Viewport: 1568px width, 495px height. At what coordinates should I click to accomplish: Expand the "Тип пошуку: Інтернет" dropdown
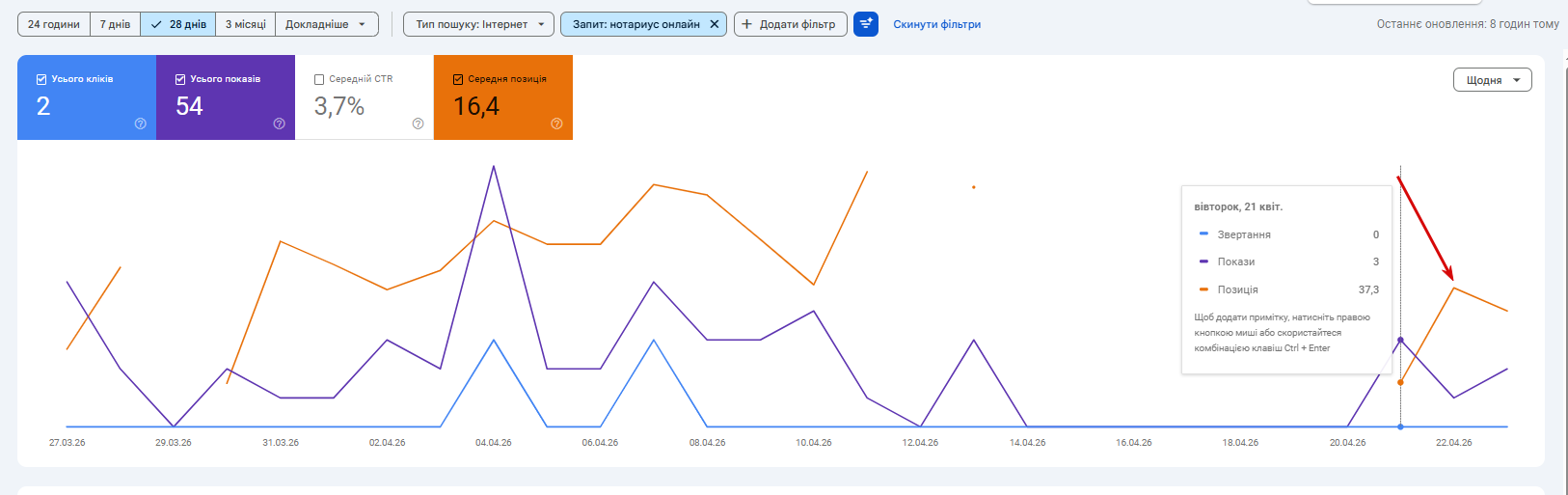[478, 24]
